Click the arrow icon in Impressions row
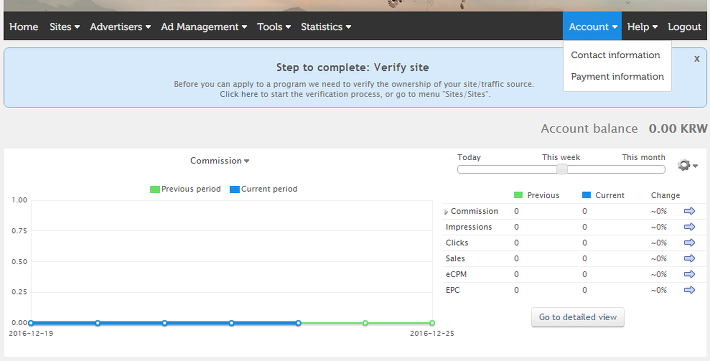The width and height of the screenshot is (710, 361). 689,227
